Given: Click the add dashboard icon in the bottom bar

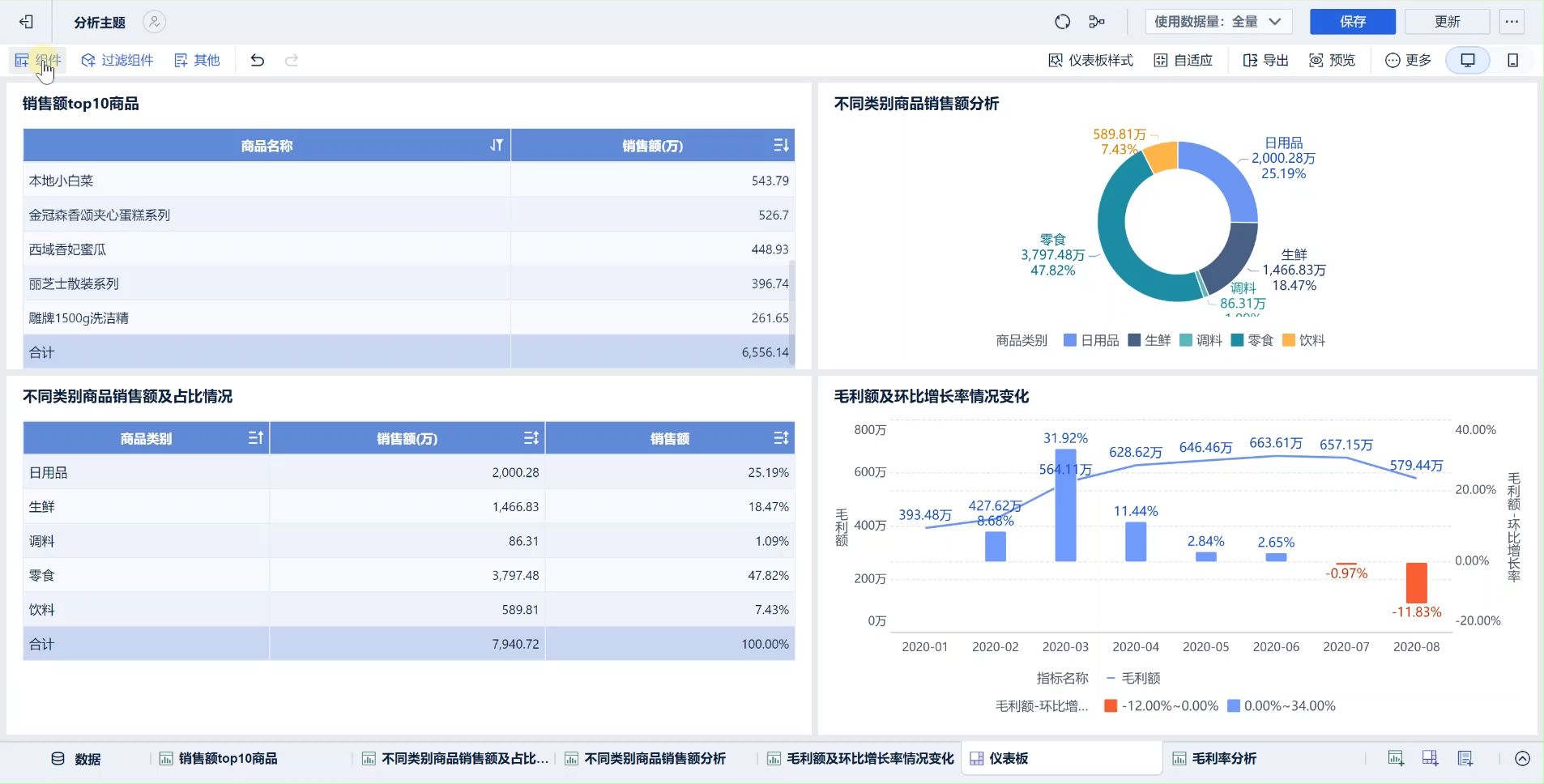Looking at the screenshot, I should [x=1431, y=759].
